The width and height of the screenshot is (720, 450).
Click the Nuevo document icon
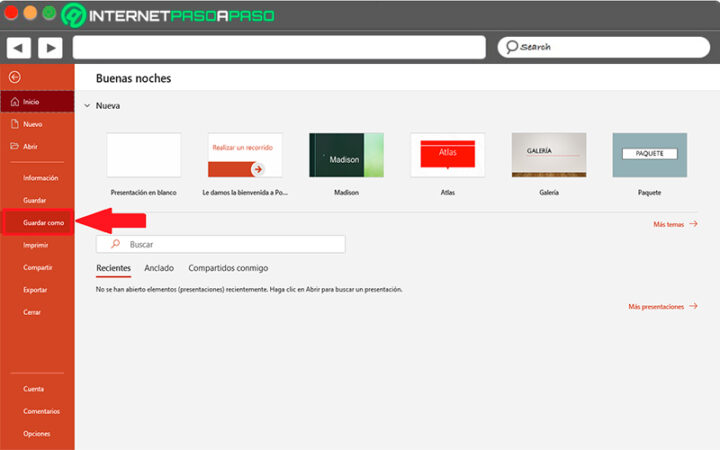click(13, 124)
